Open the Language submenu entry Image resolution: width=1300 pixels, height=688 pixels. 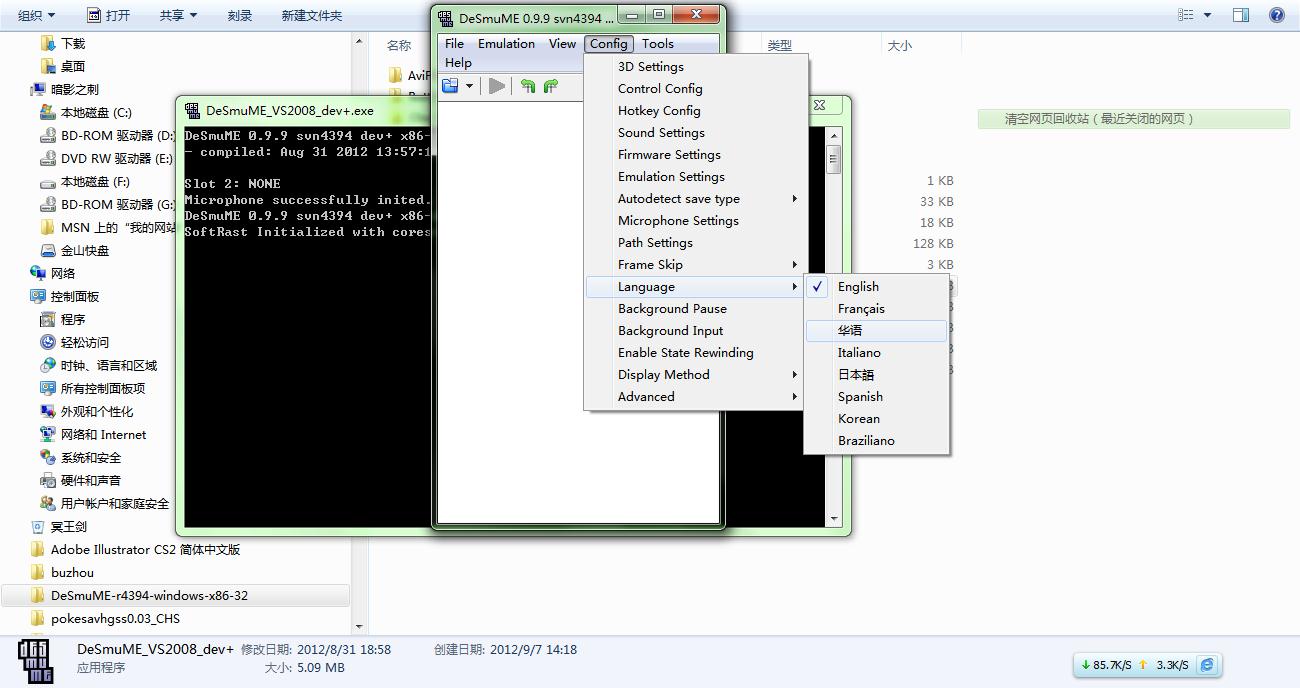pyautogui.click(x=696, y=287)
